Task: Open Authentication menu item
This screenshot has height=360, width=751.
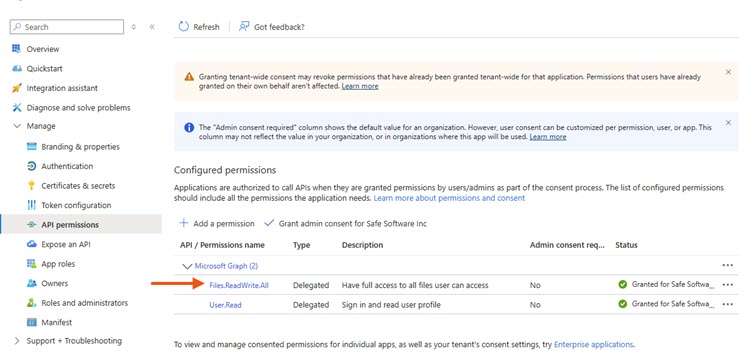Action: 67,166
